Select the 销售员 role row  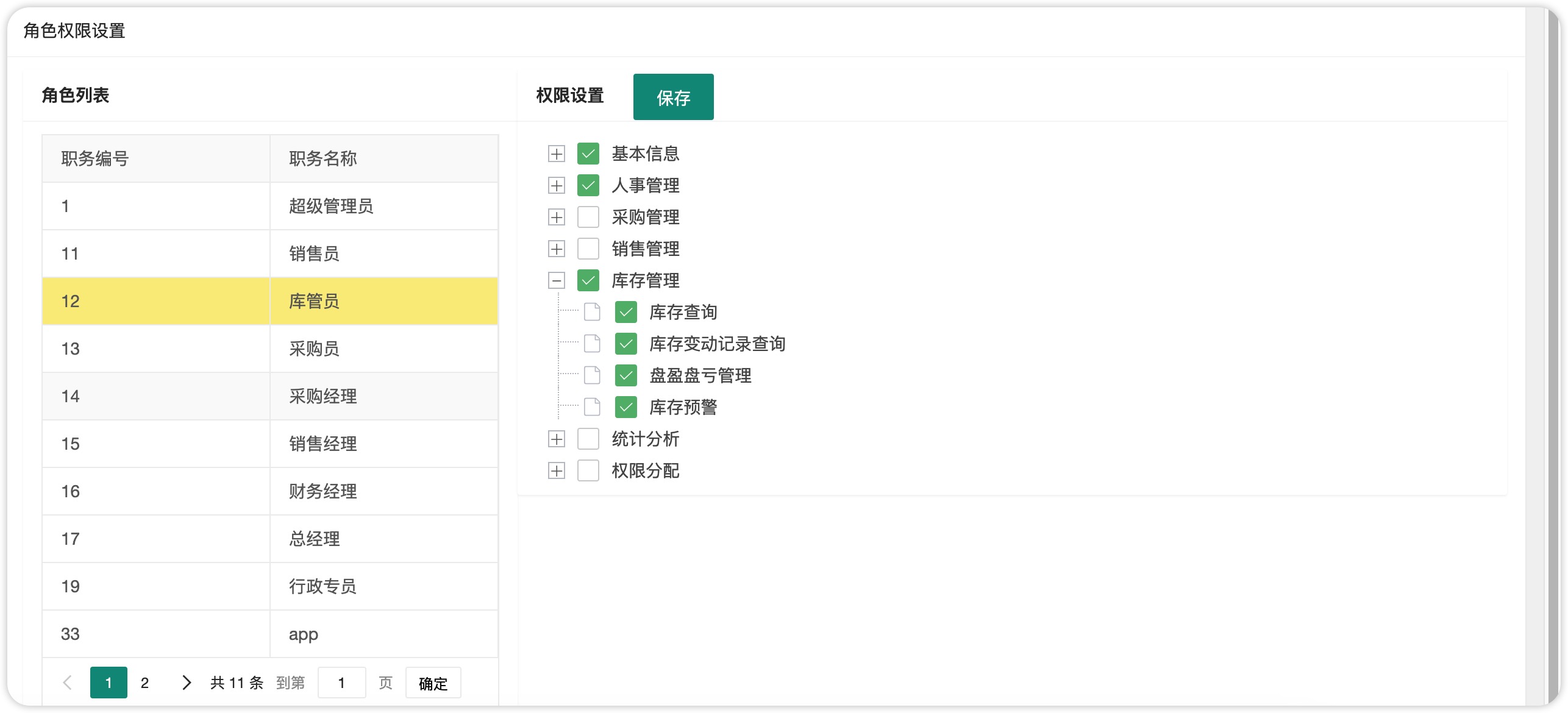[x=270, y=254]
